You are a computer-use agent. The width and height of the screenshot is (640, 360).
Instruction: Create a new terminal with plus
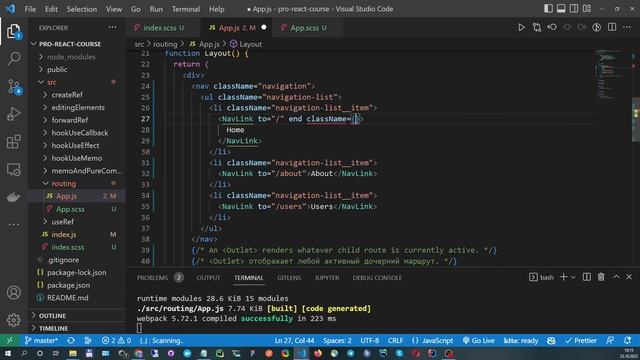pyautogui.click(x=563, y=277)
